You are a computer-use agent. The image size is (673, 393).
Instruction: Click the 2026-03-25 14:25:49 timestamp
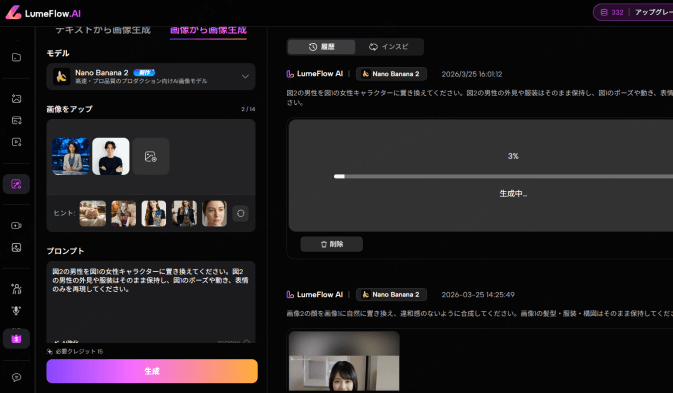pos(478,295)
